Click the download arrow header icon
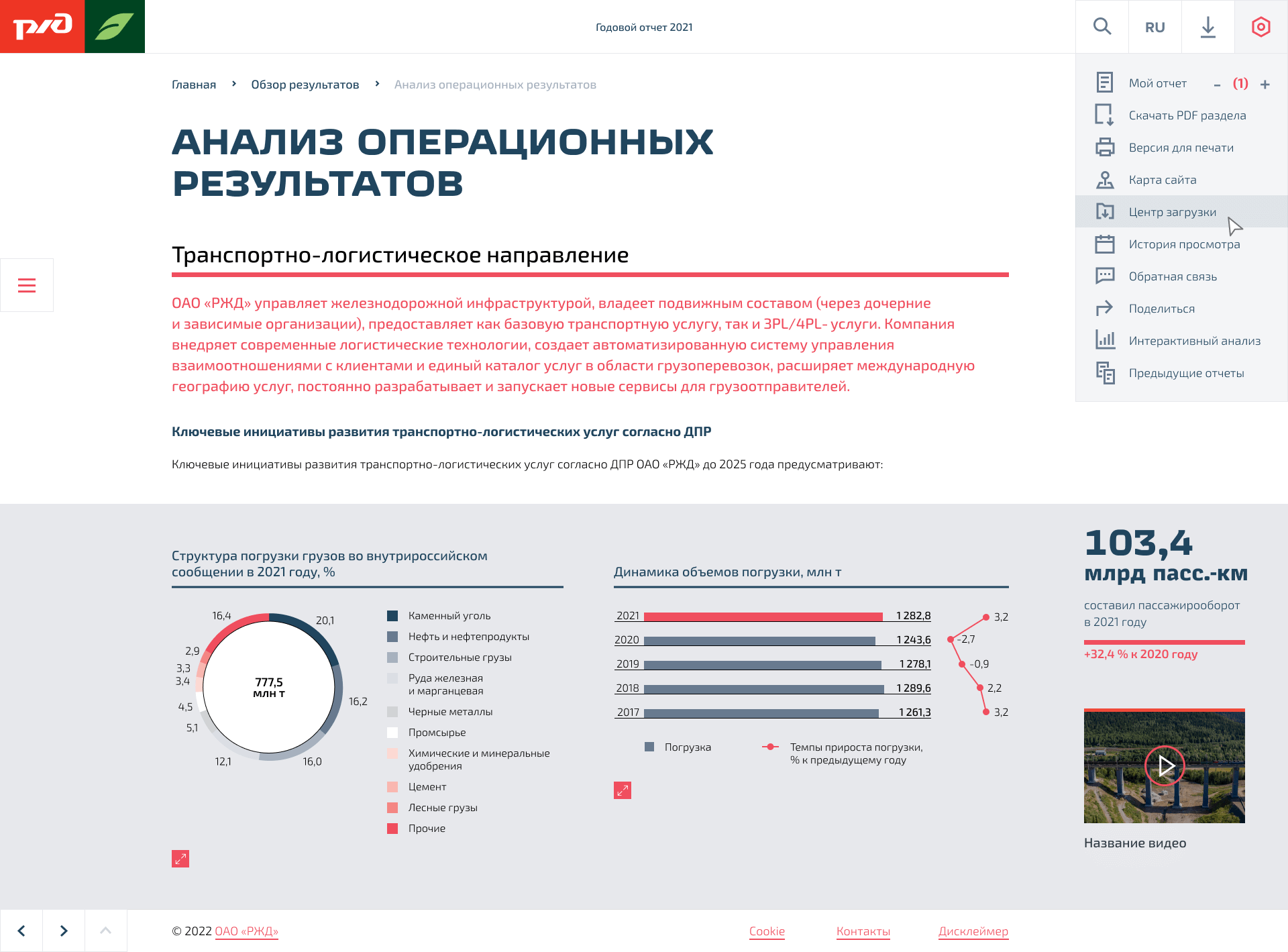1288x952 pixels. 1208,27
